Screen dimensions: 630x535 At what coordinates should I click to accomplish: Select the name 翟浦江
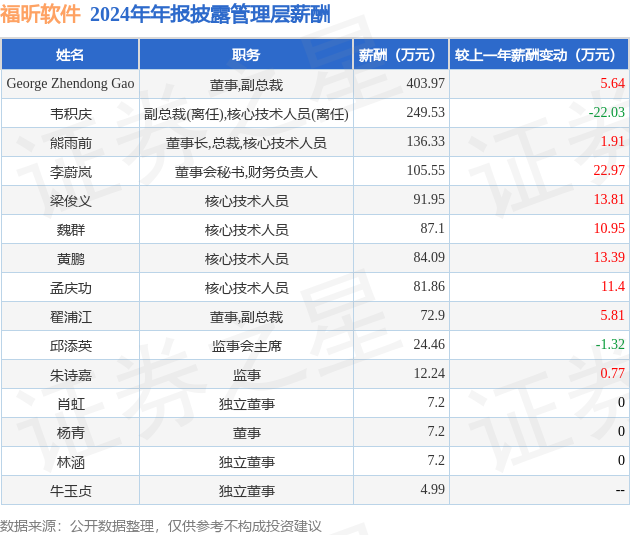click(x=71, y=317)
